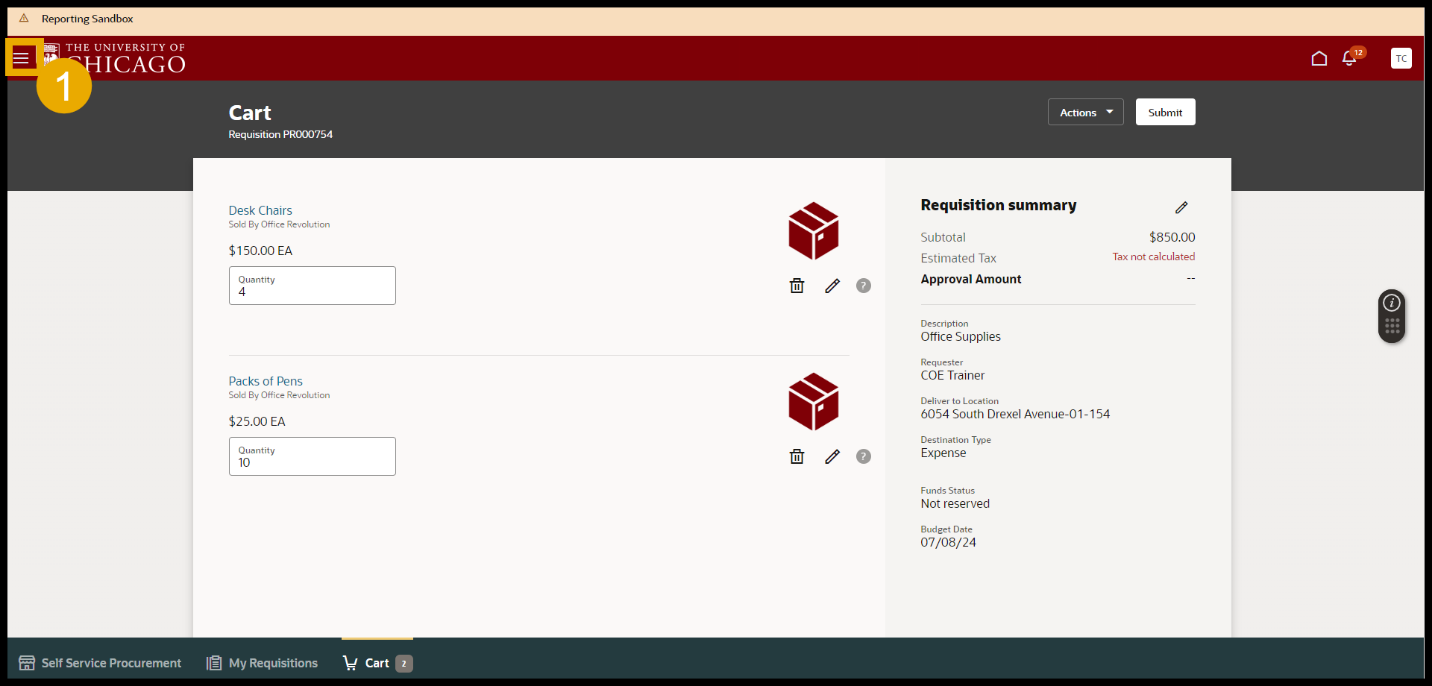The height and width of the screenshot is (686, 1432).
Task: Edit the Requisition summary details
Action: tap(1181, 207)
